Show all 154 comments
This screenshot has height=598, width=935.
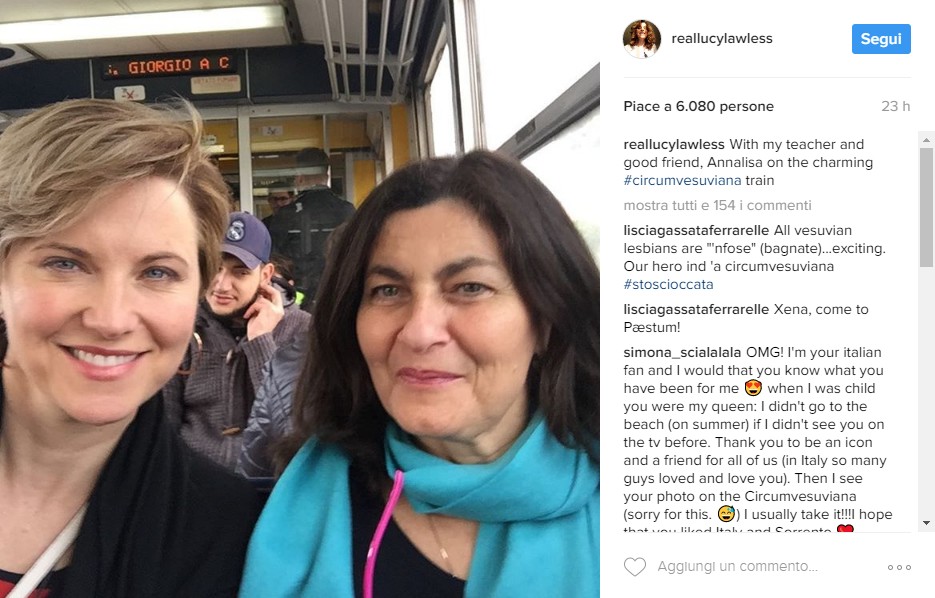tap(717, 206)
